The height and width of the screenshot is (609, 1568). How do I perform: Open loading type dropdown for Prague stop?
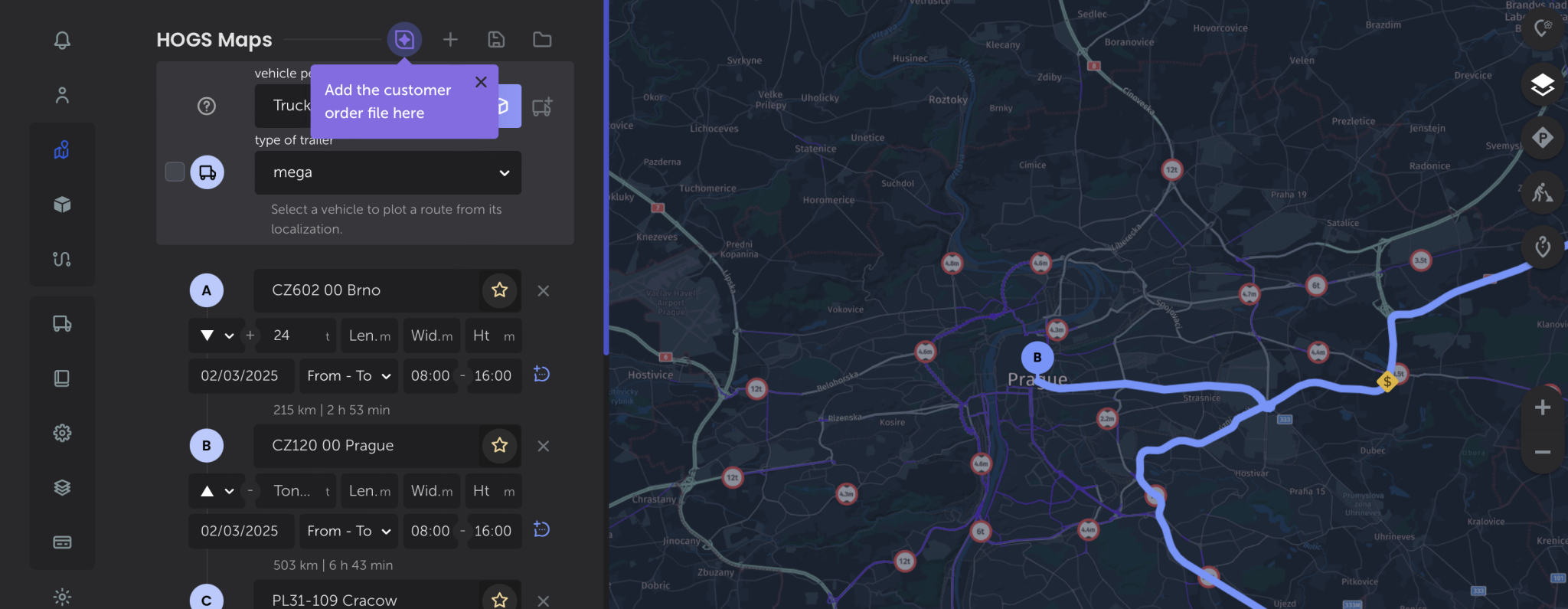pyautogui.click(x=217, y=491)
